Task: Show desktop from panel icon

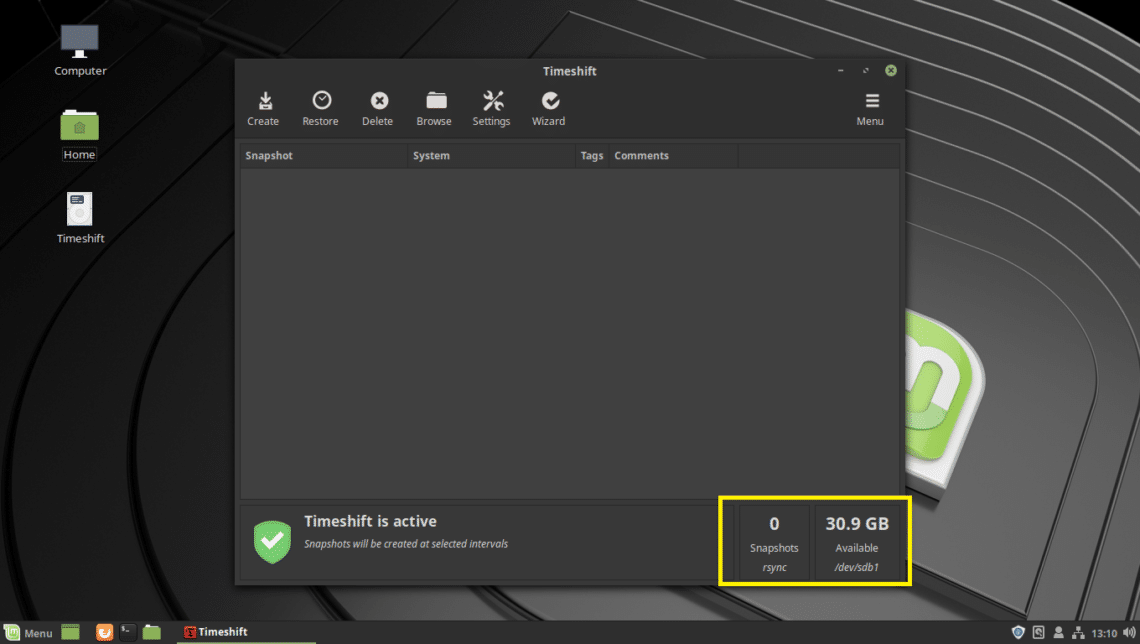Action: point(71,632)
